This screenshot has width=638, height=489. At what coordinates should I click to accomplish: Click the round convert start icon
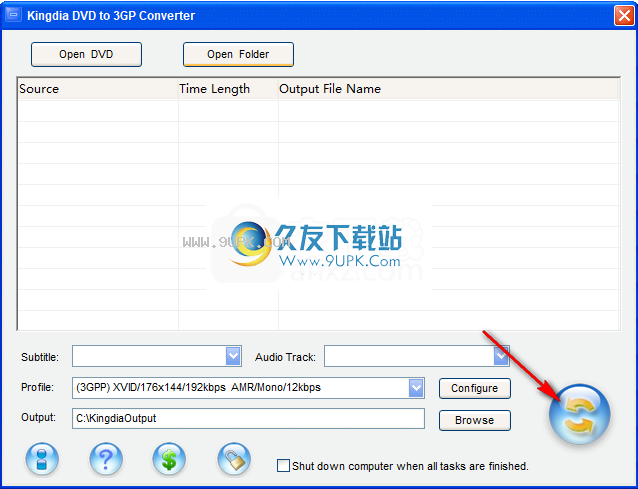point(579,414)
